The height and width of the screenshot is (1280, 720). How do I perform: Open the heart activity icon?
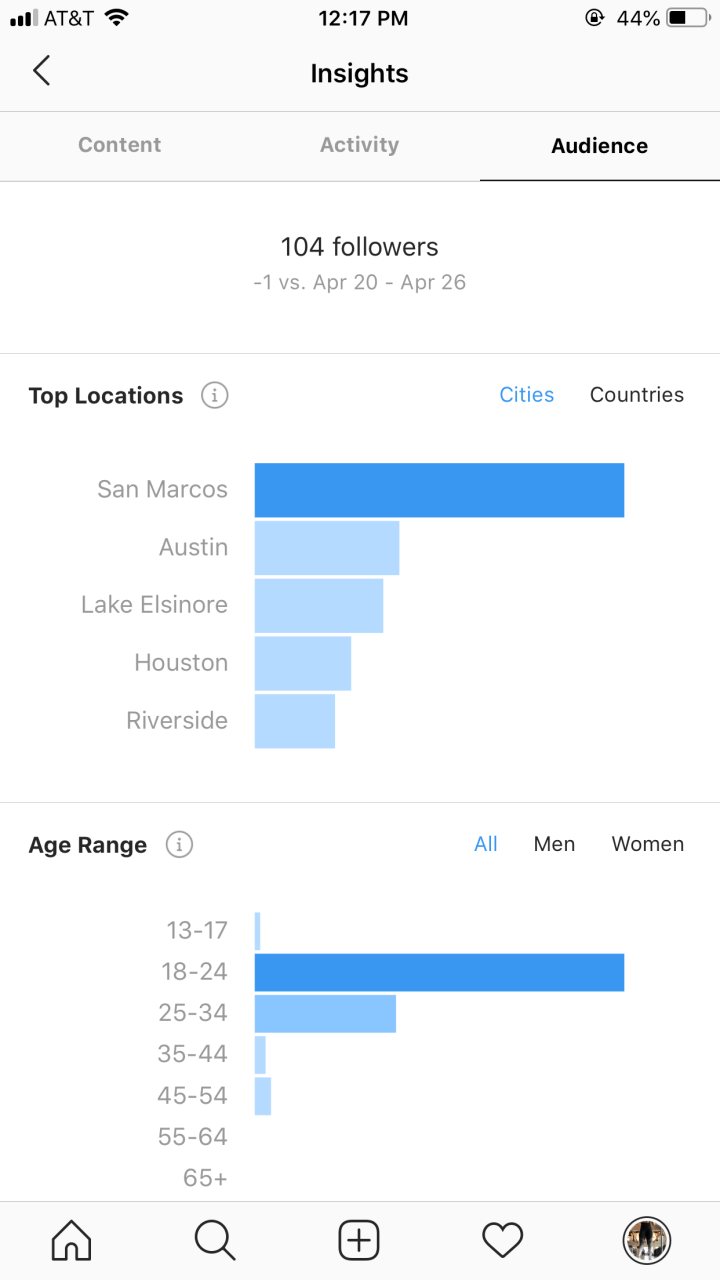pyautogui.click(x=503, y=1241)
